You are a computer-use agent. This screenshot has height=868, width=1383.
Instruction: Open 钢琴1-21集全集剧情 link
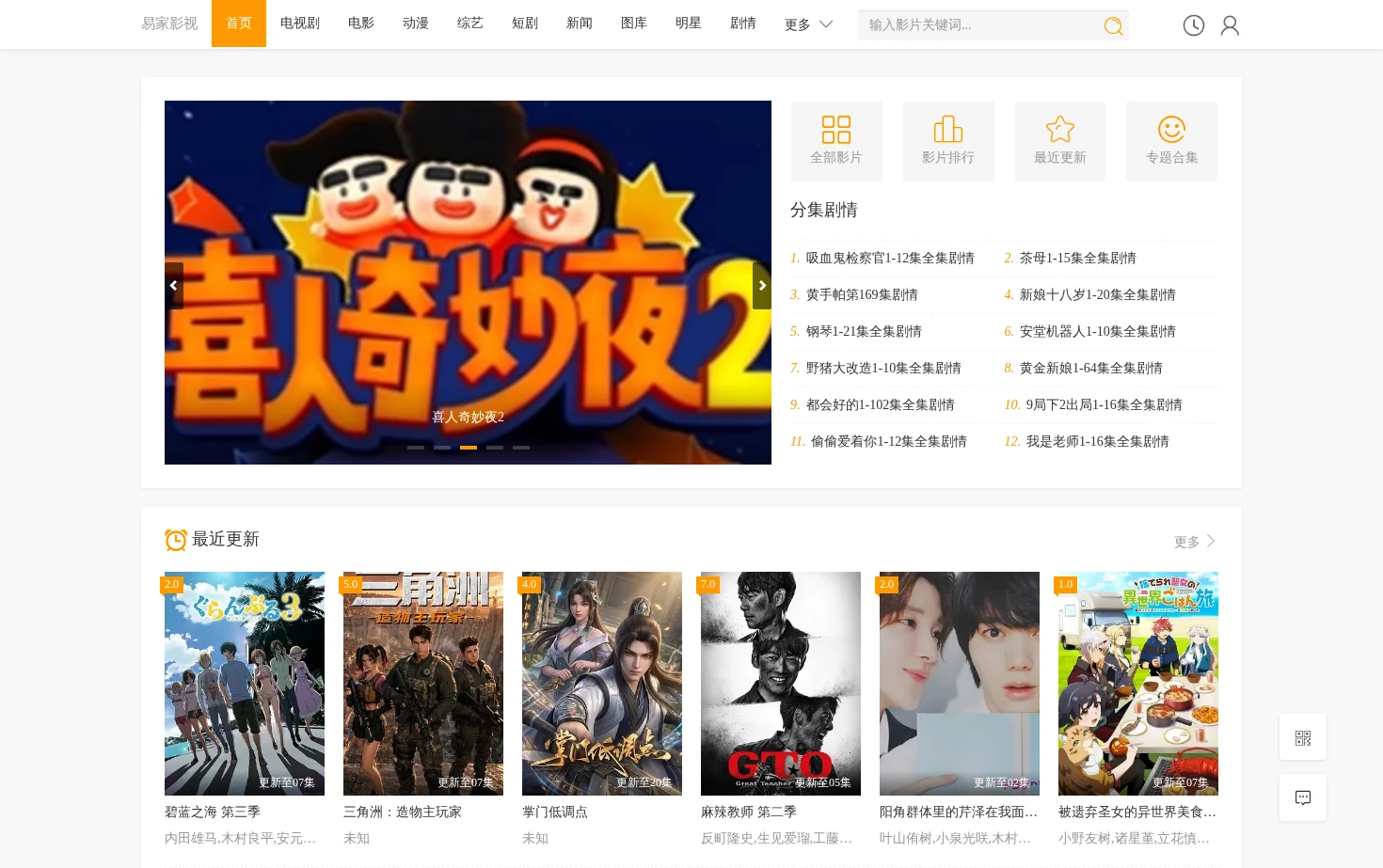[864, 331]
